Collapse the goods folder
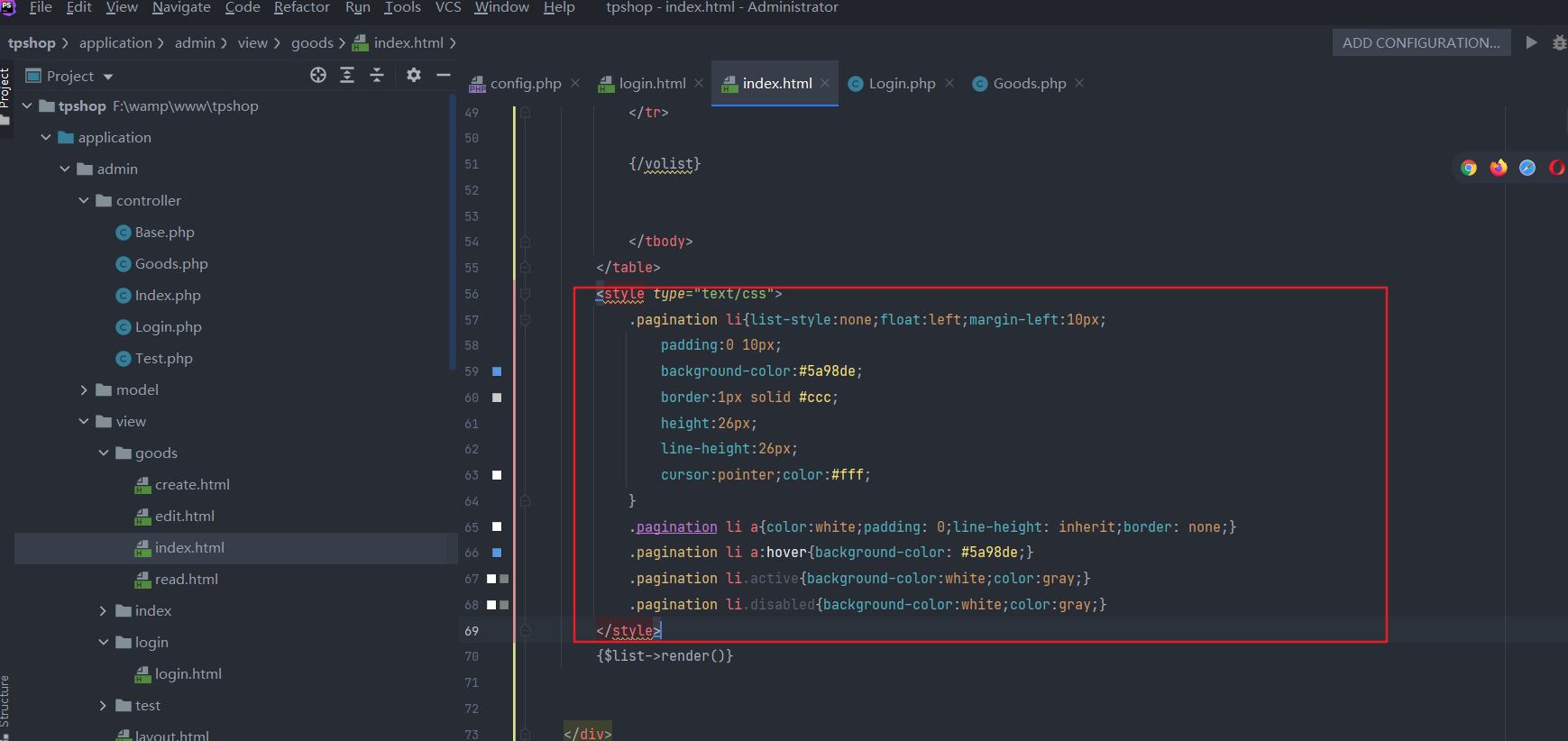Image resolution: width=1568 pixels, height=741 pixels. (x=103, y=453)
